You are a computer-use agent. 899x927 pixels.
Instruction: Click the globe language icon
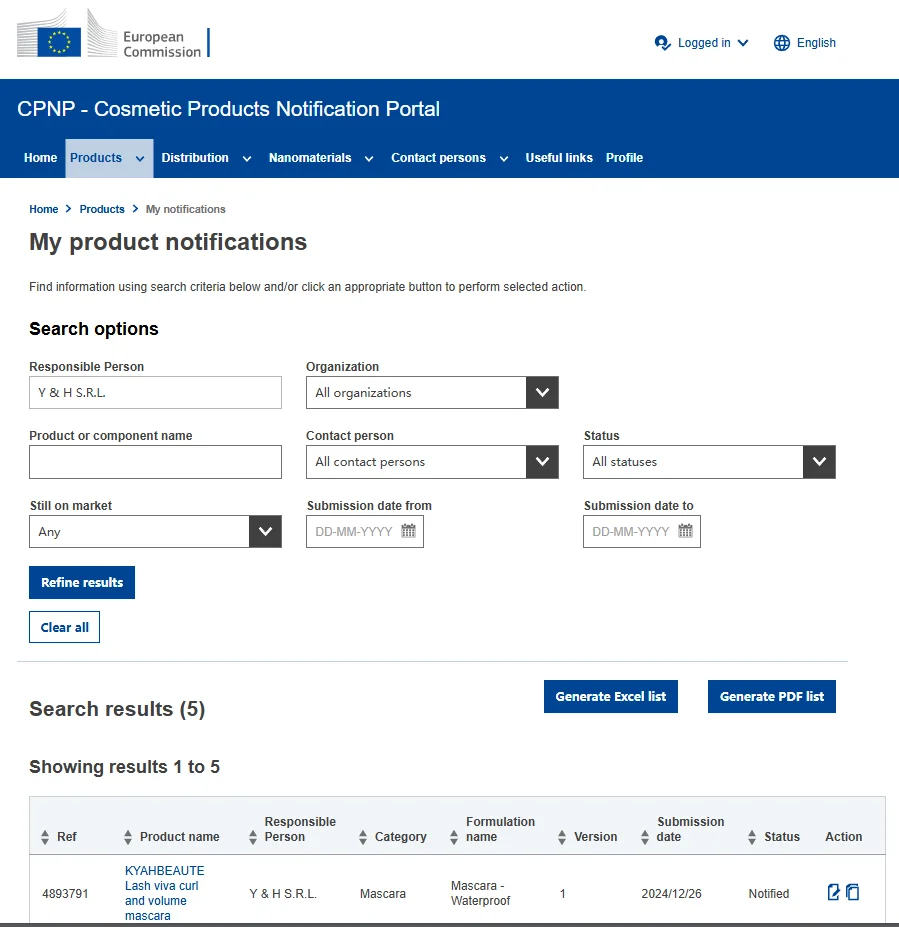(x=782, y=43)
